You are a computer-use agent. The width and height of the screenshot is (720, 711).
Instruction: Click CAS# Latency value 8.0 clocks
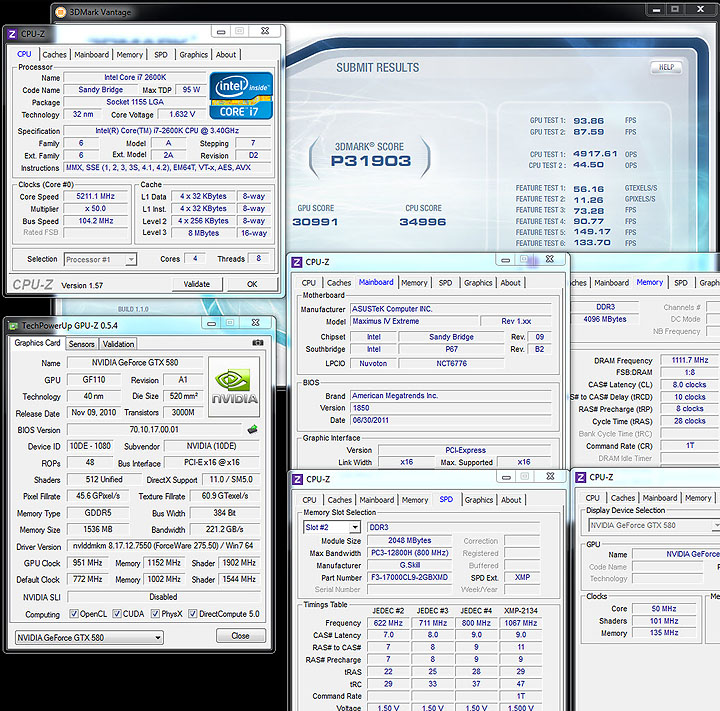click(x=690, y=384)
